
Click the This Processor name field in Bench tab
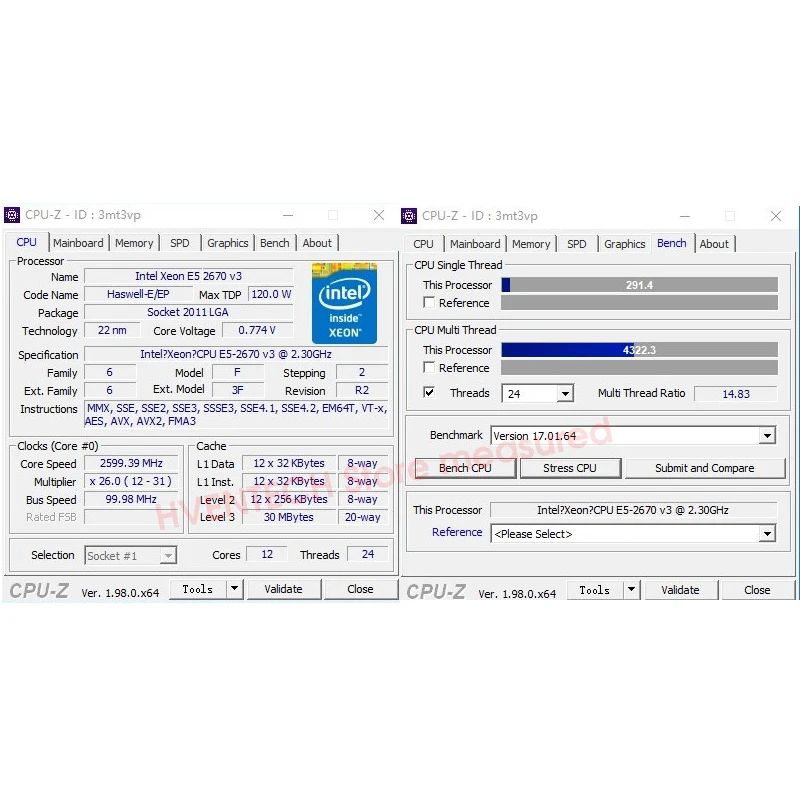[633, 510]
